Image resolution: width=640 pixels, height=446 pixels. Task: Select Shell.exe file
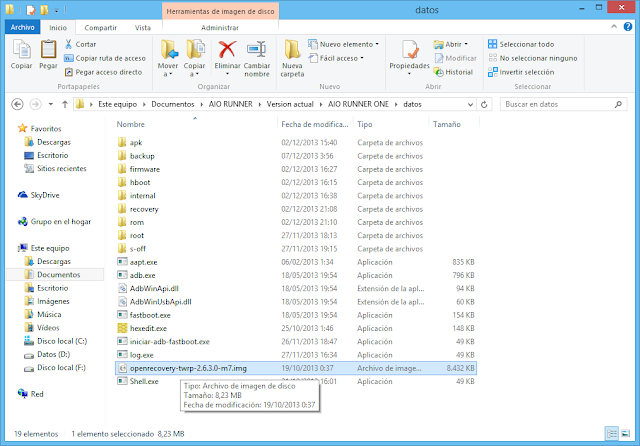click(x=138, y=382)
